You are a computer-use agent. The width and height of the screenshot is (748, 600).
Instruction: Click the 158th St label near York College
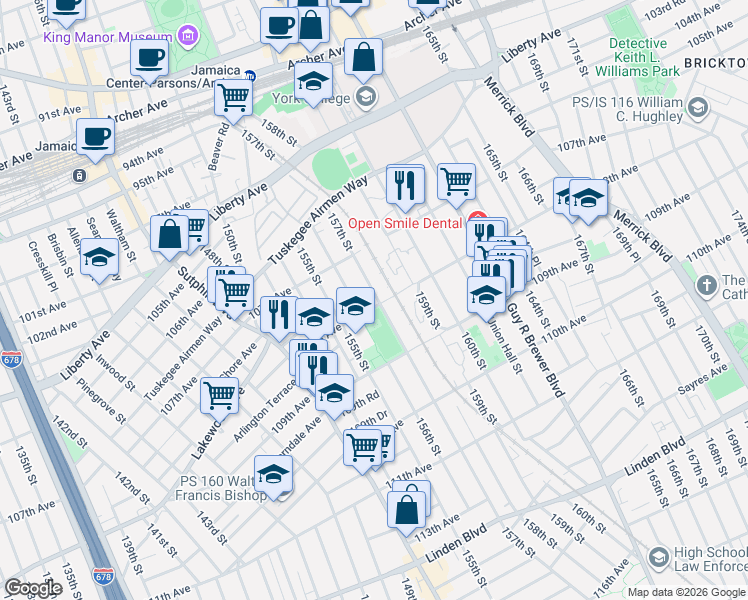click(x=279, y=132)
